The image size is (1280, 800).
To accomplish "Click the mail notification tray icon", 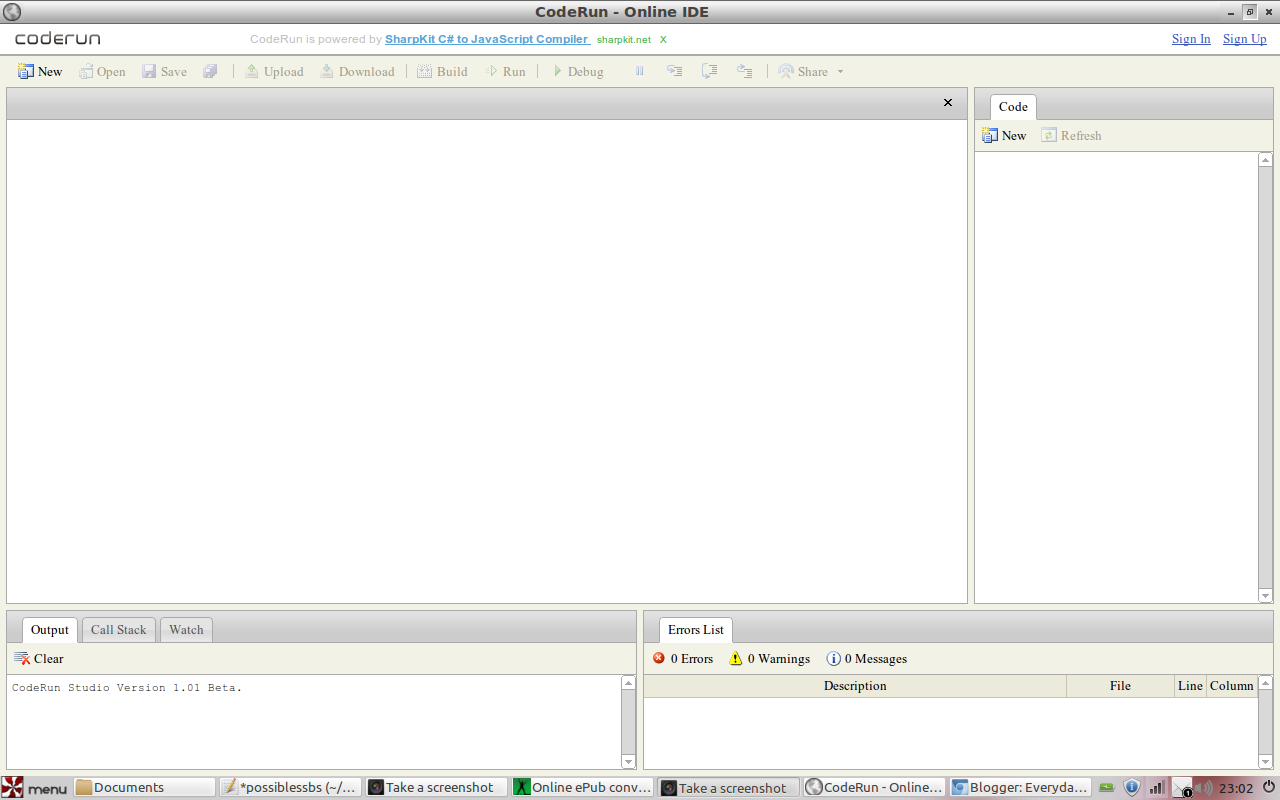I will tap(1182, 788).
